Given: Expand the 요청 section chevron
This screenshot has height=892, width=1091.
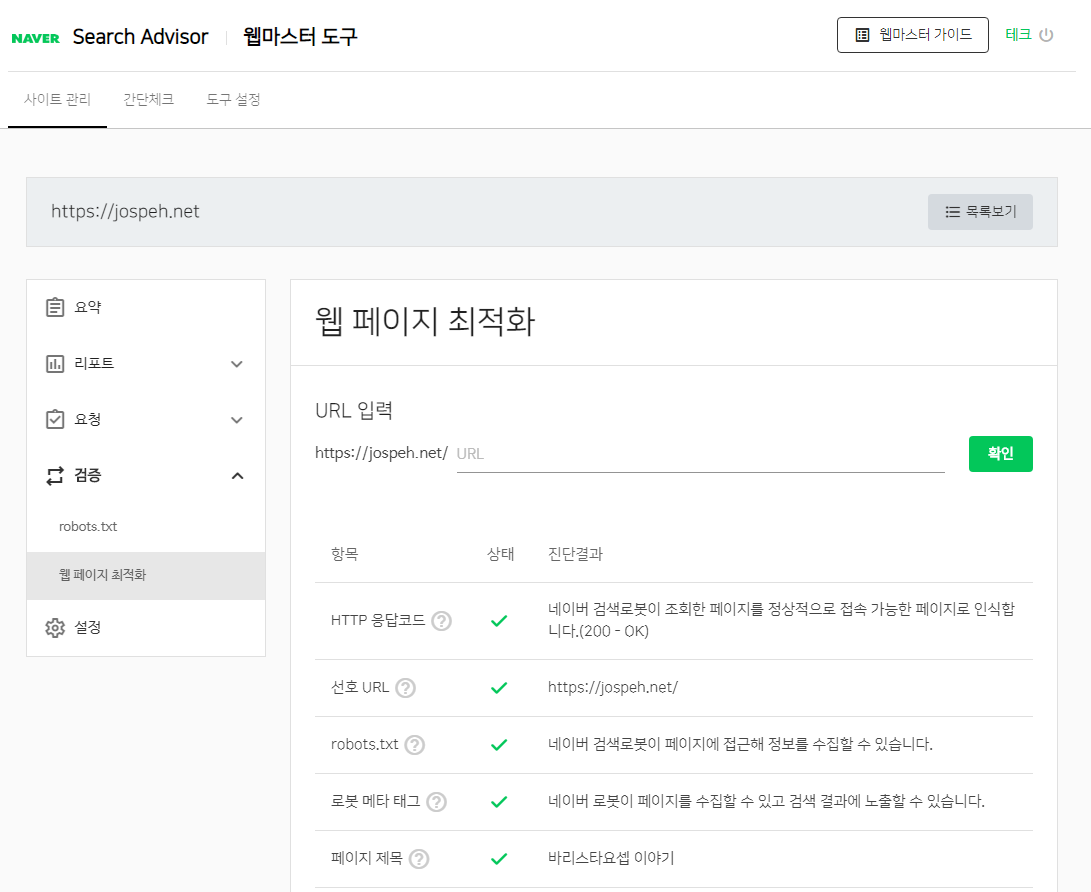Looking at the screenshot, I should coord(237,420).
